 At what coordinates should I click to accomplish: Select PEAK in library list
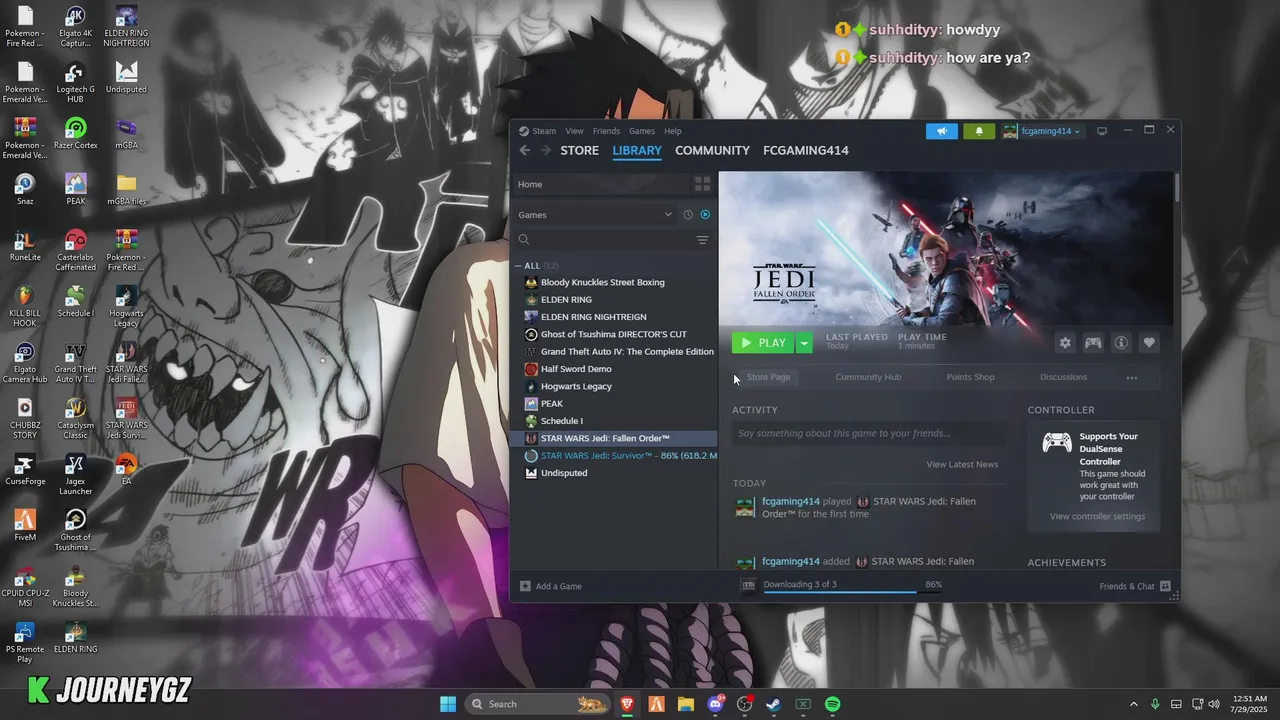tap(551, 404)
